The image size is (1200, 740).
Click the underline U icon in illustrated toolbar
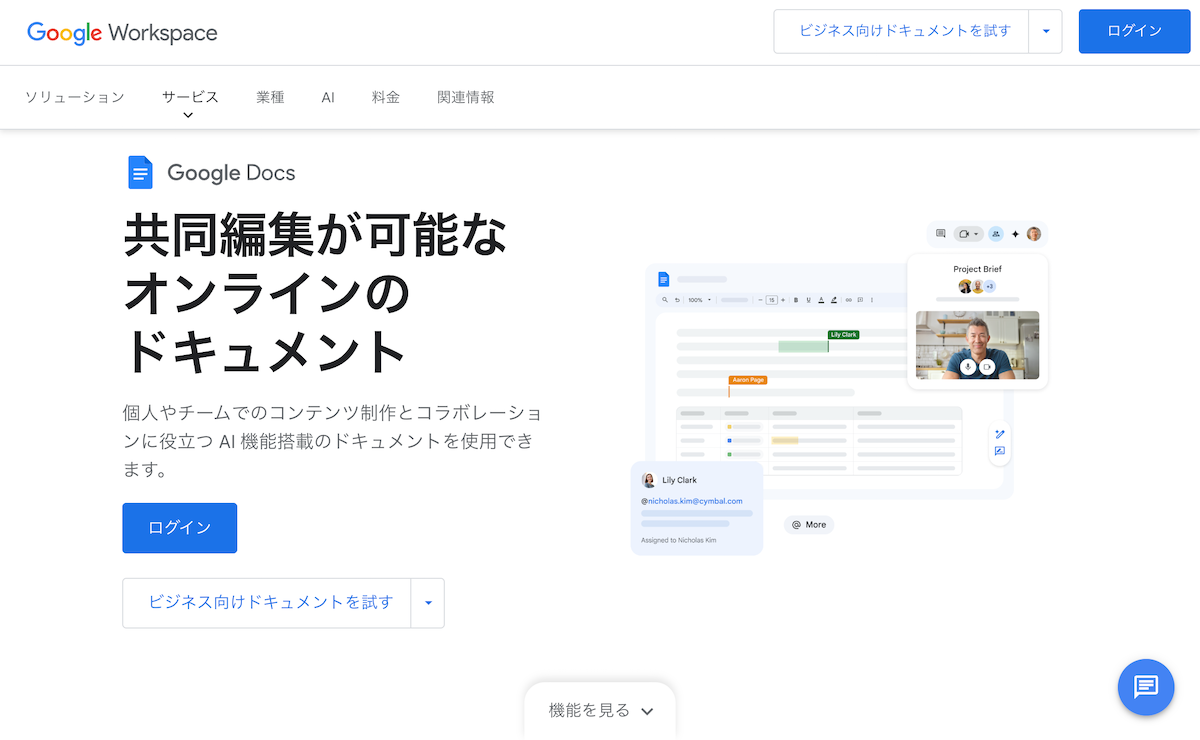pos(808,300)
